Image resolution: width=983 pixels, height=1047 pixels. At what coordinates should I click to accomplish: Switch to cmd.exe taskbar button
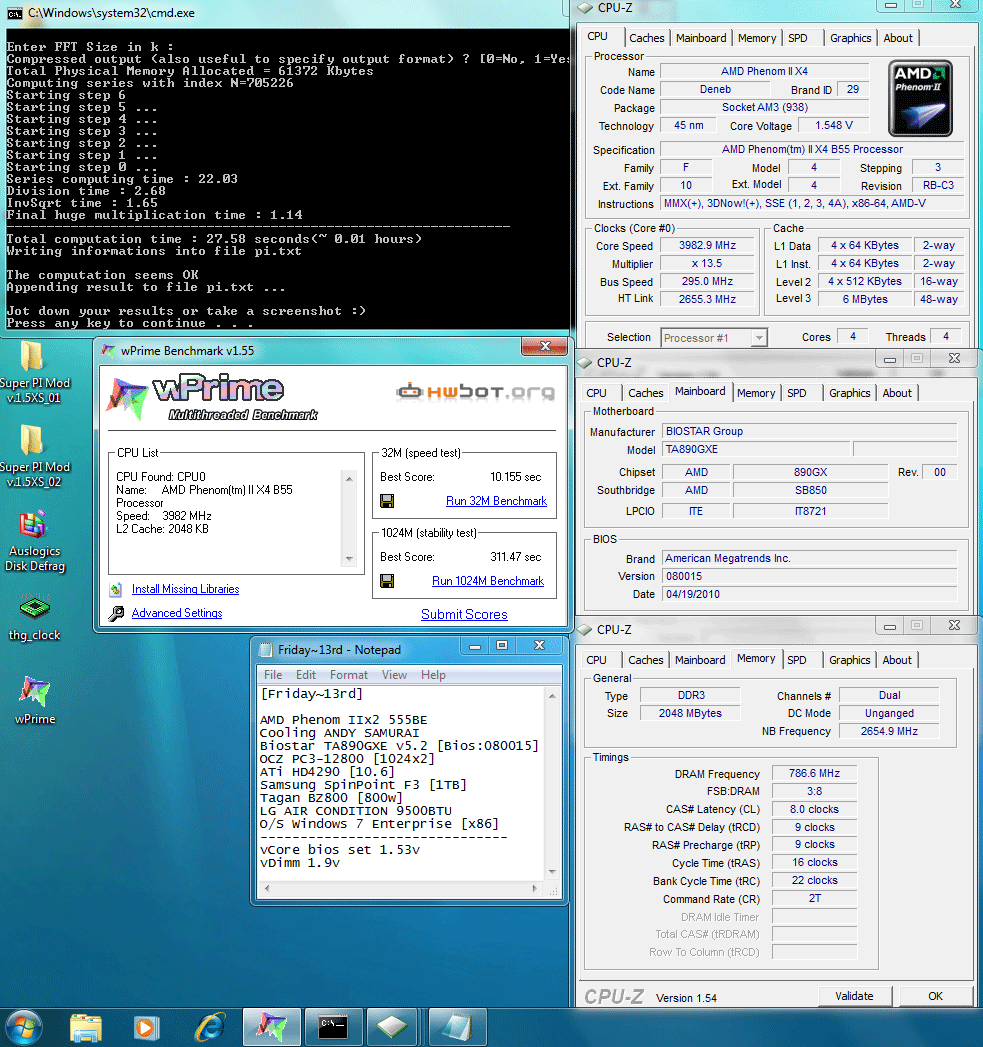pyautogui.click(x=333, y=1027)
